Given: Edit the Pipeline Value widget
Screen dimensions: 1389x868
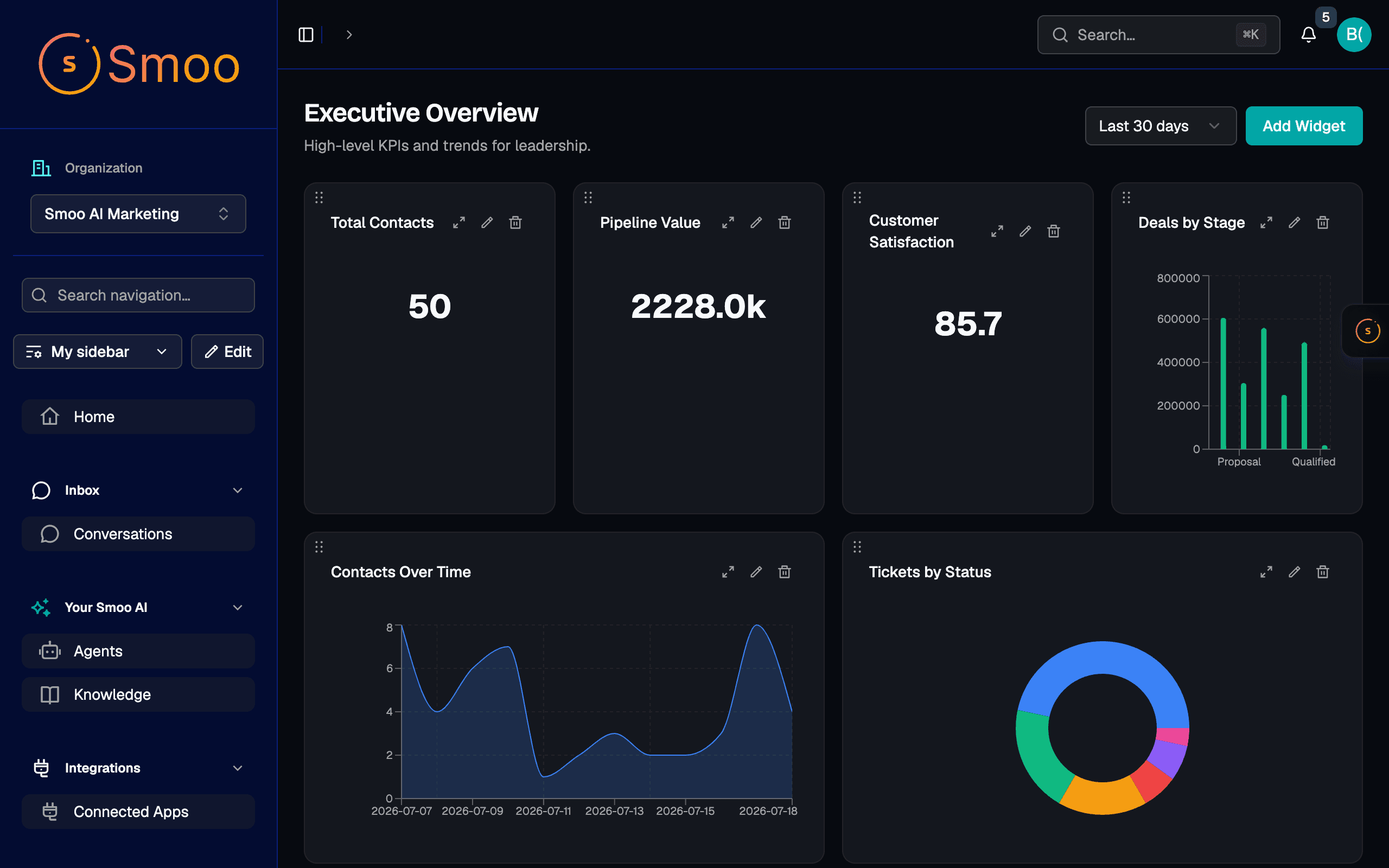Looking at the screenshot, I should click(756, 223).
